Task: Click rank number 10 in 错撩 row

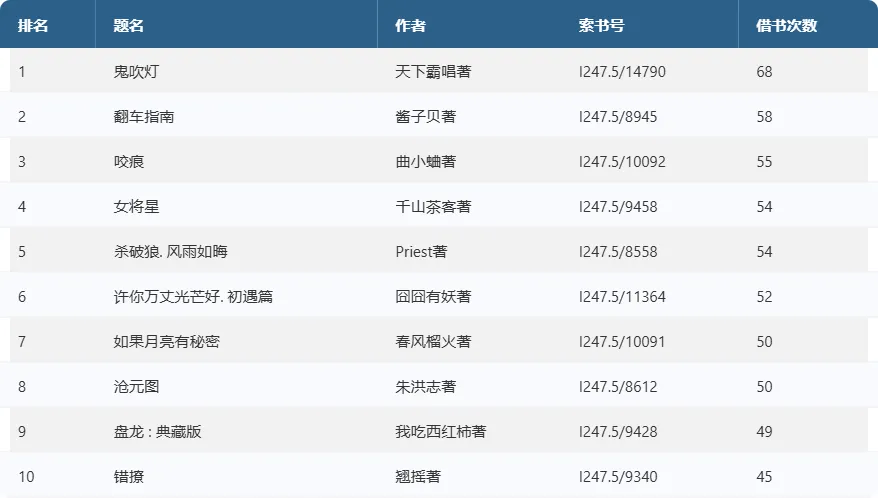Action: tap(26, 477)
